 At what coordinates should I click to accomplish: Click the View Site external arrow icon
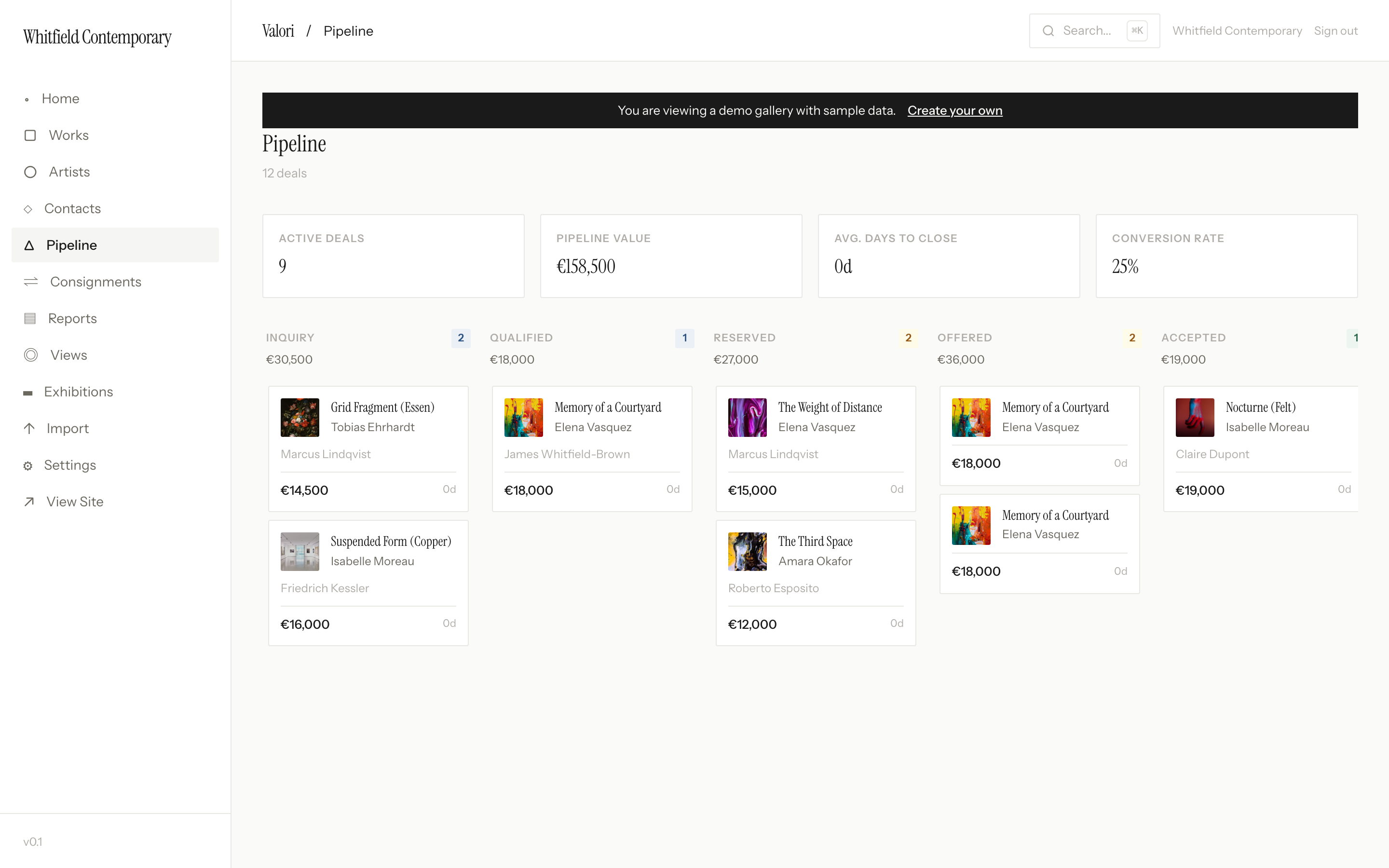click(x=29, y=502)
